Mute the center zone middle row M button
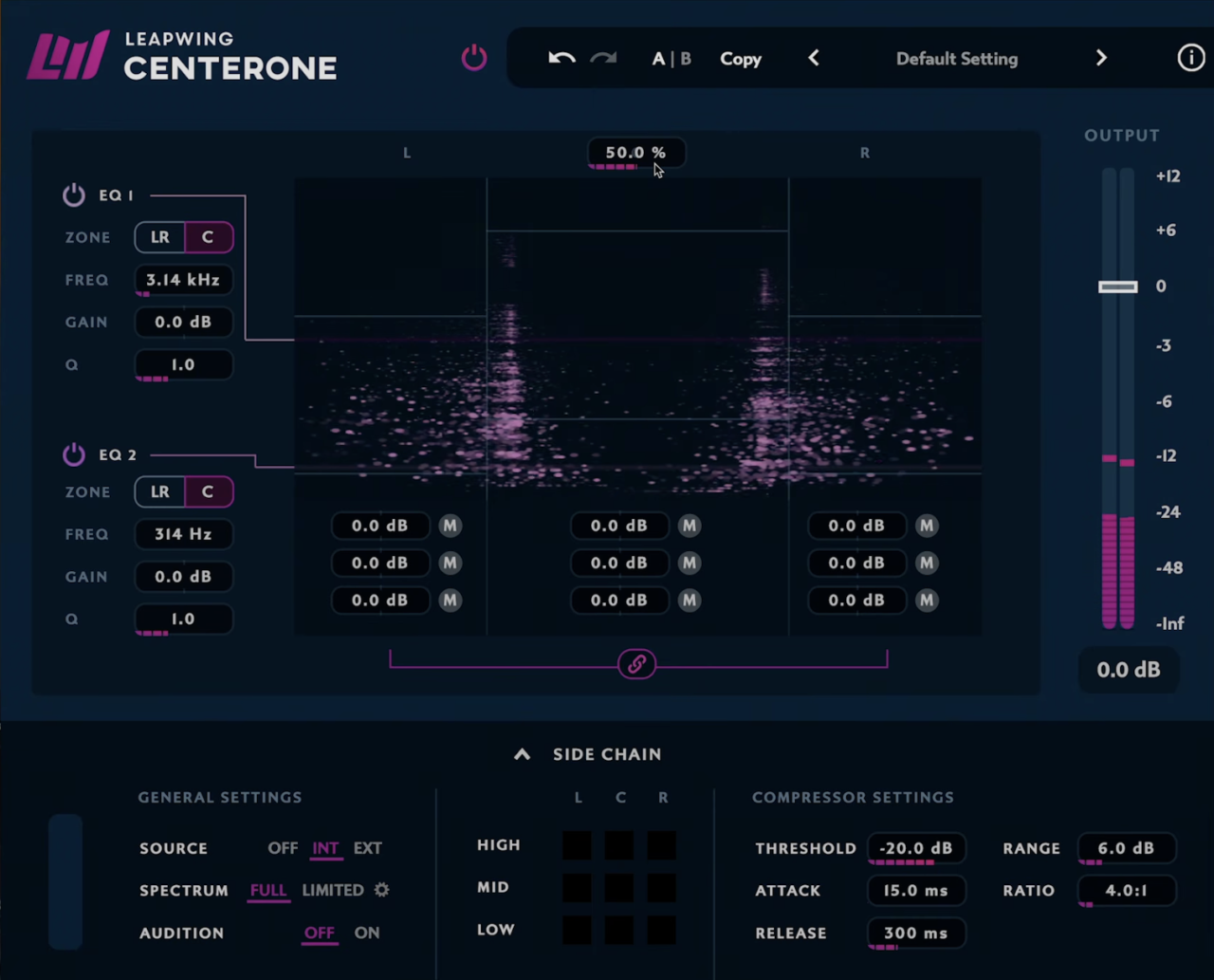Viewport: 1214px width, 980px height. click(690, 563)
